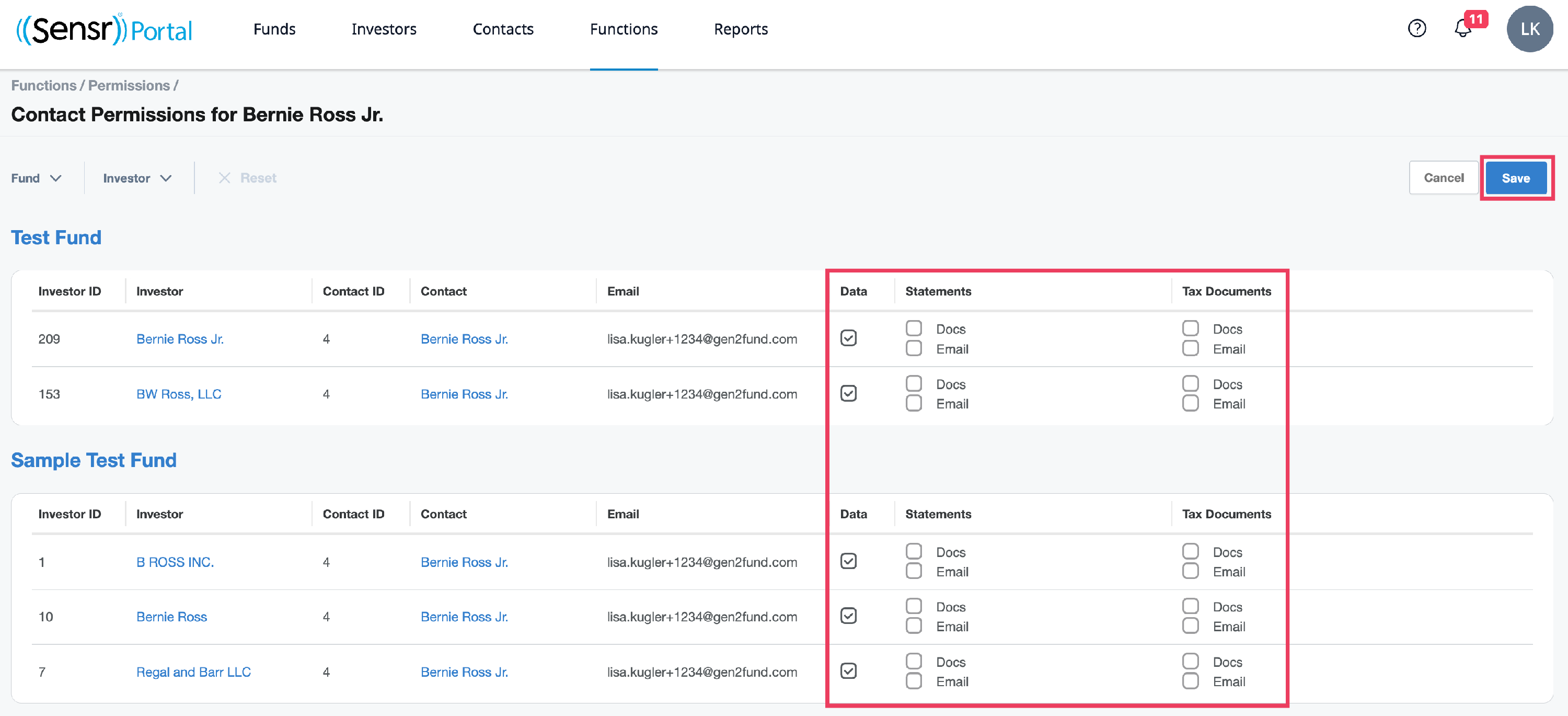
Task: Open the BW Ross, LLC investor link
Action: 178,394
